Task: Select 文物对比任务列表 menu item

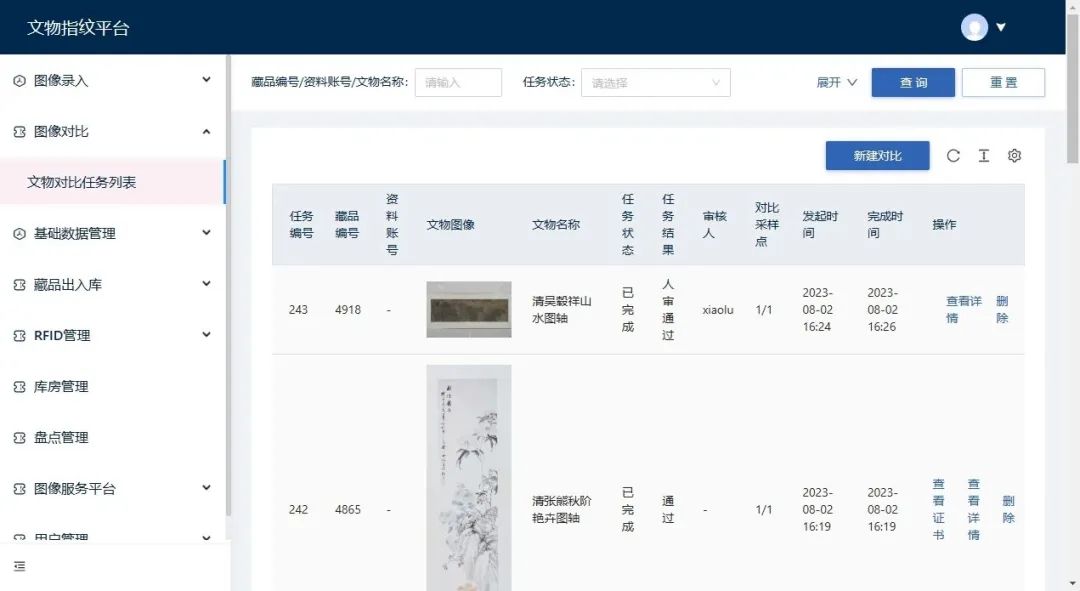Action: click(x=112, y=182)
